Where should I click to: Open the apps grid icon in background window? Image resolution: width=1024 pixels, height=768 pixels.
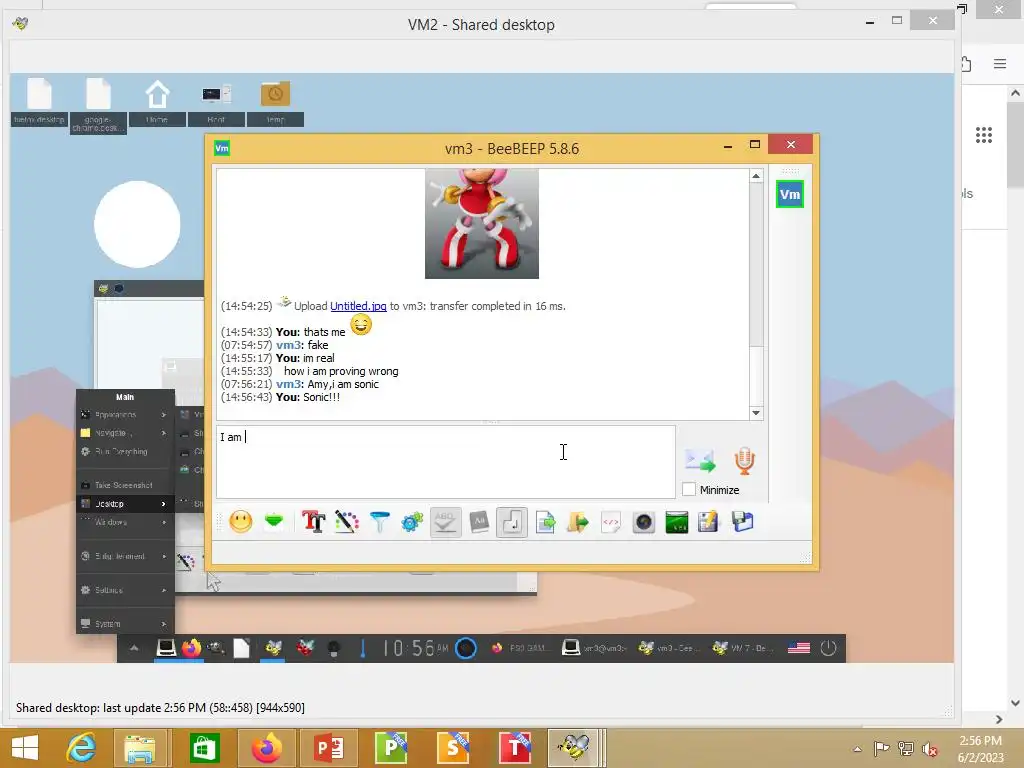click(x=984, y=135)
